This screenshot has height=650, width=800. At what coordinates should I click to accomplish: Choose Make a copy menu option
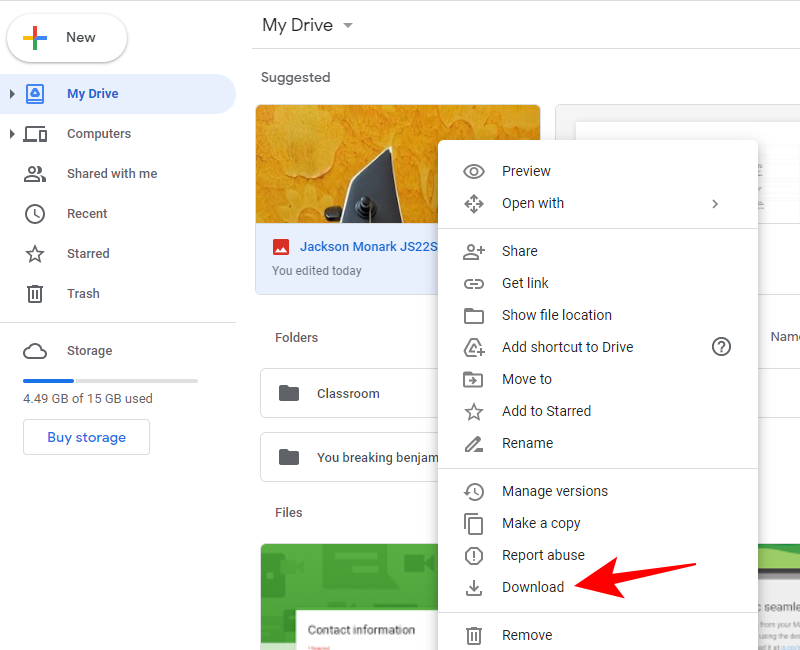click(540, 523)
